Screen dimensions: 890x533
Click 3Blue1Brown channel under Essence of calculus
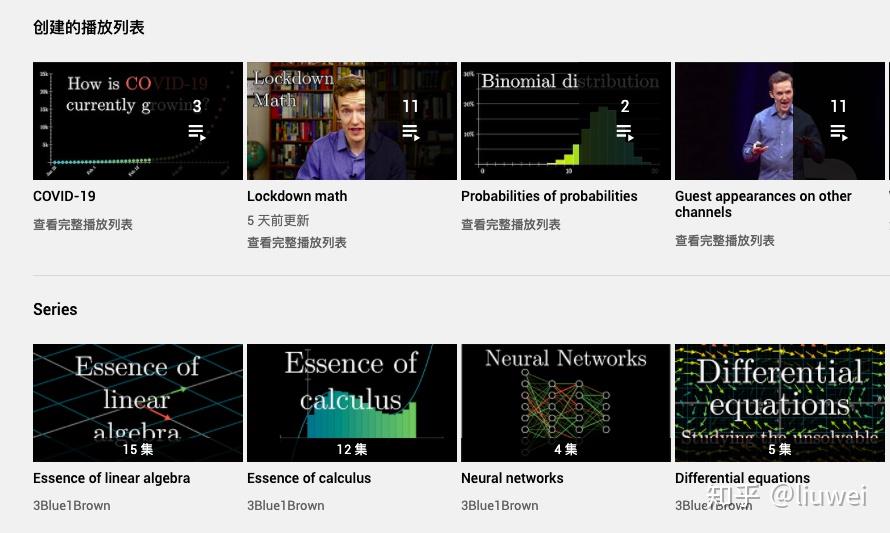(x=286, y=506)
